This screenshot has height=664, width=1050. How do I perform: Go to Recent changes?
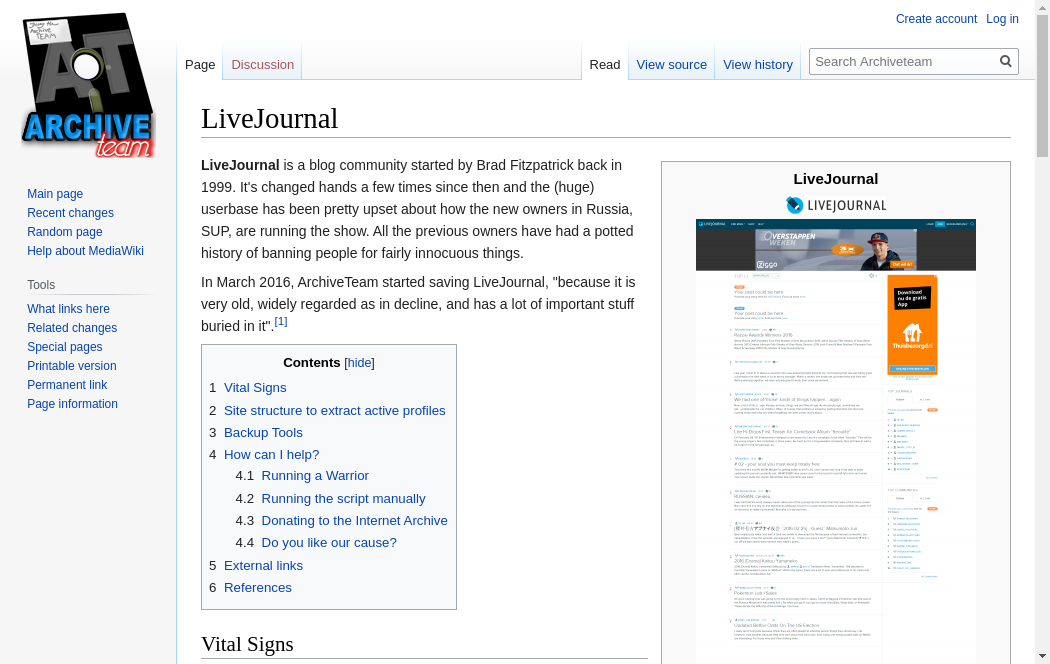click(x=70, y=213)
